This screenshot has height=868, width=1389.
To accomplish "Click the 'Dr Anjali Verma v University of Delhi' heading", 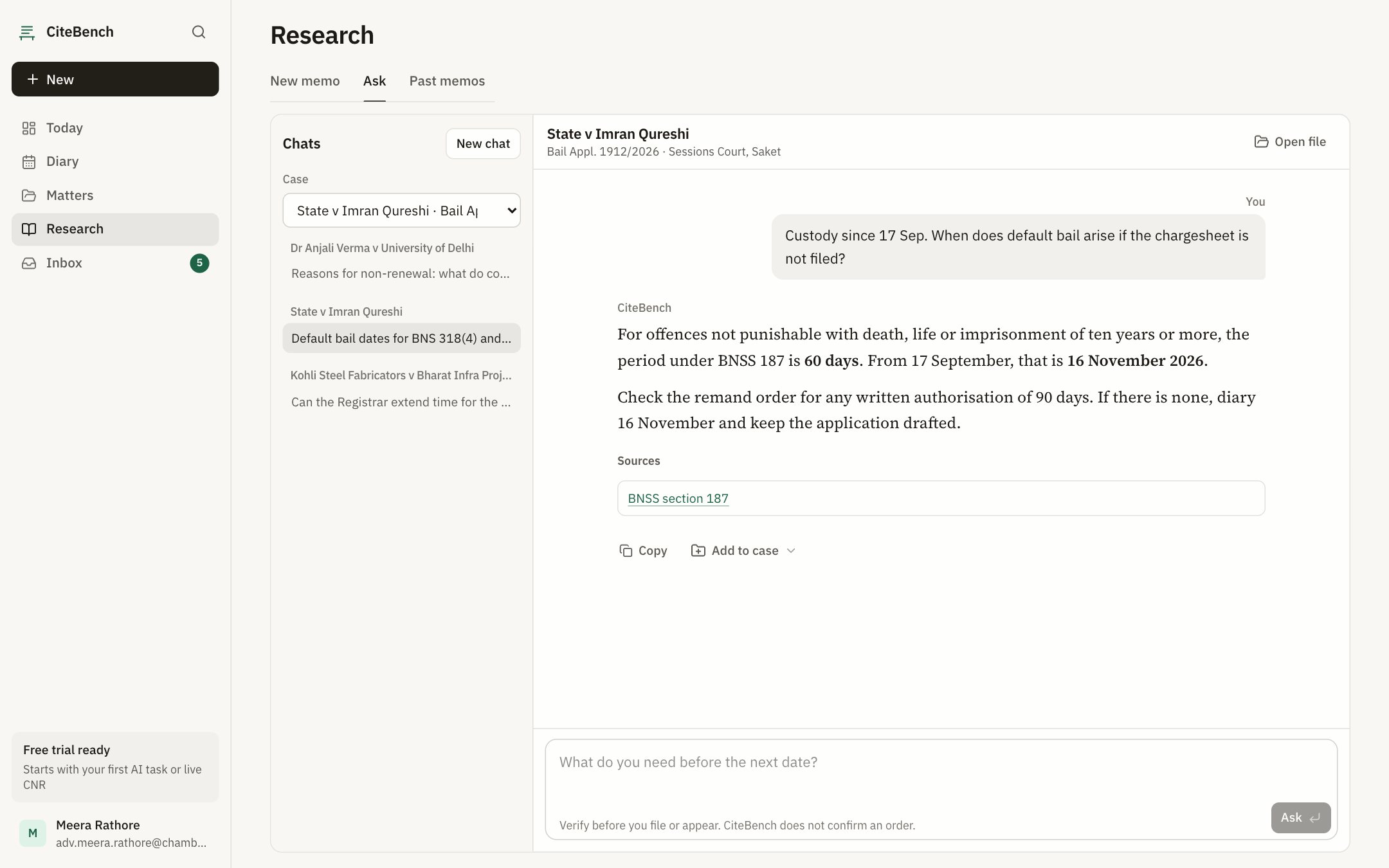I will pyautogui.click(x=382, y=248).
